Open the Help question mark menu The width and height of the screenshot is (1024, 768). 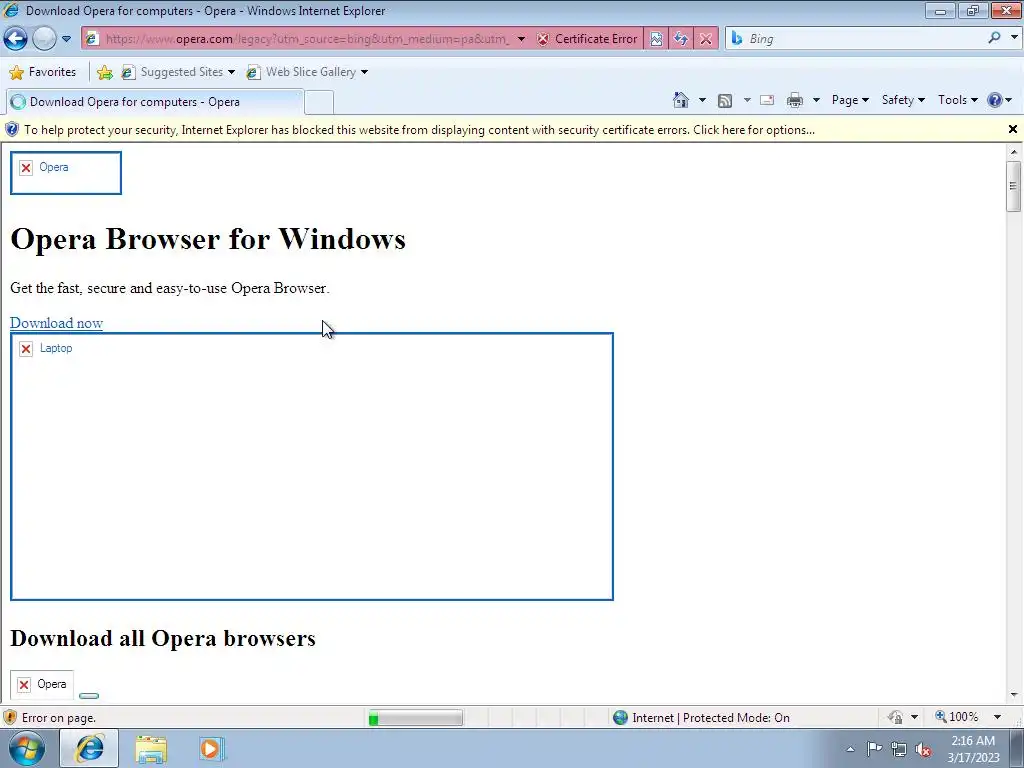1000,100
